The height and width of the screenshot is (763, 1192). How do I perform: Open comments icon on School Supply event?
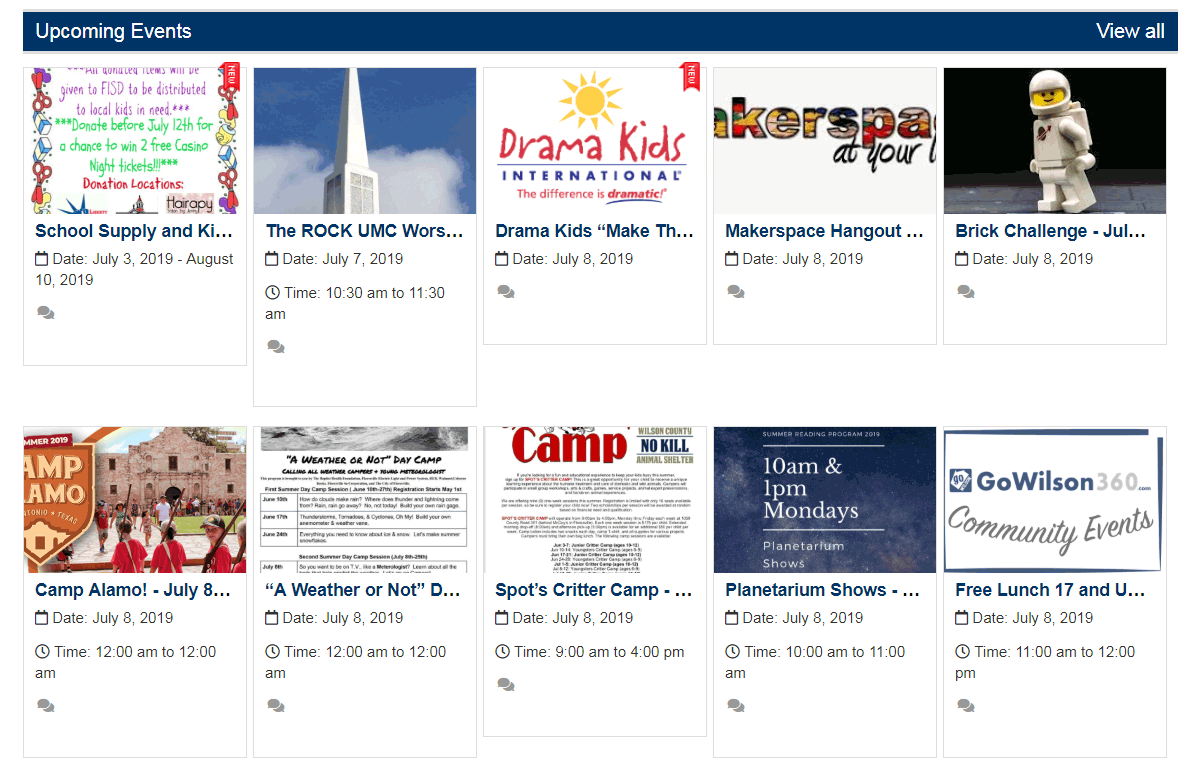click(x=46, y=312)
